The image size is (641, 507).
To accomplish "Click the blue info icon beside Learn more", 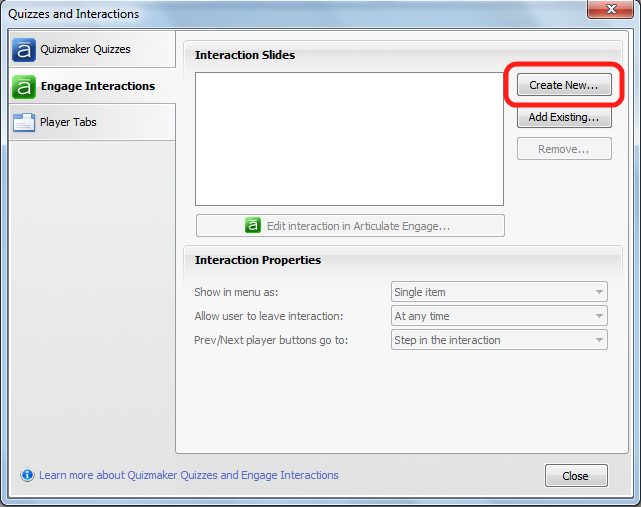I will [27, 475].
